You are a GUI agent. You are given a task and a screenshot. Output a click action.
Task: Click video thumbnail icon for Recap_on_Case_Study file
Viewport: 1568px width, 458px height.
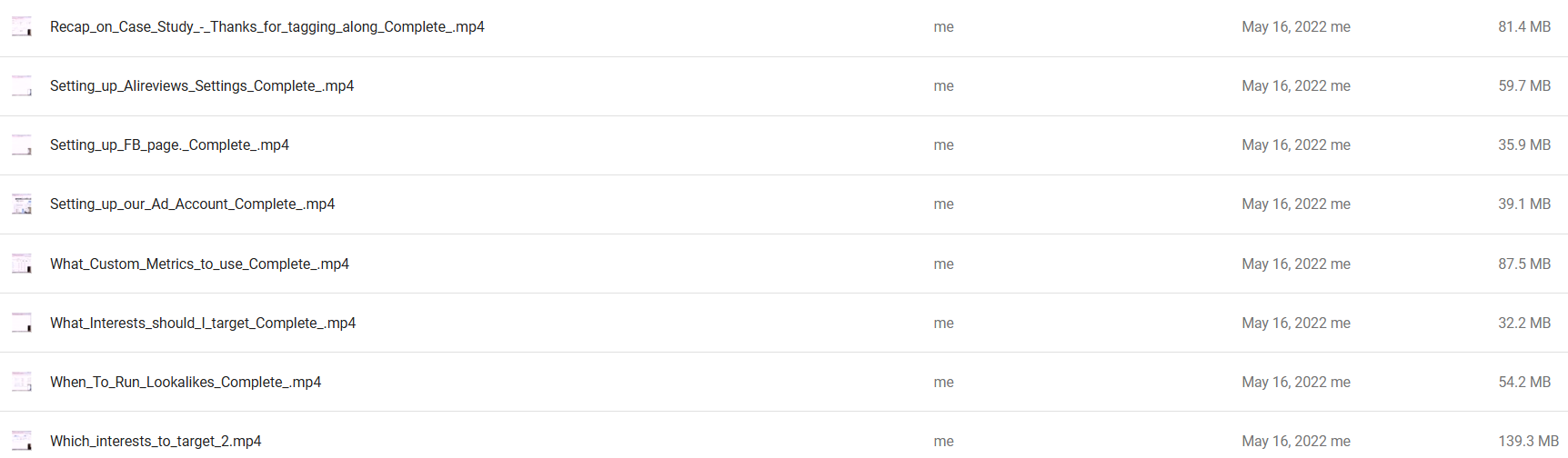click(x=22, y=27)
